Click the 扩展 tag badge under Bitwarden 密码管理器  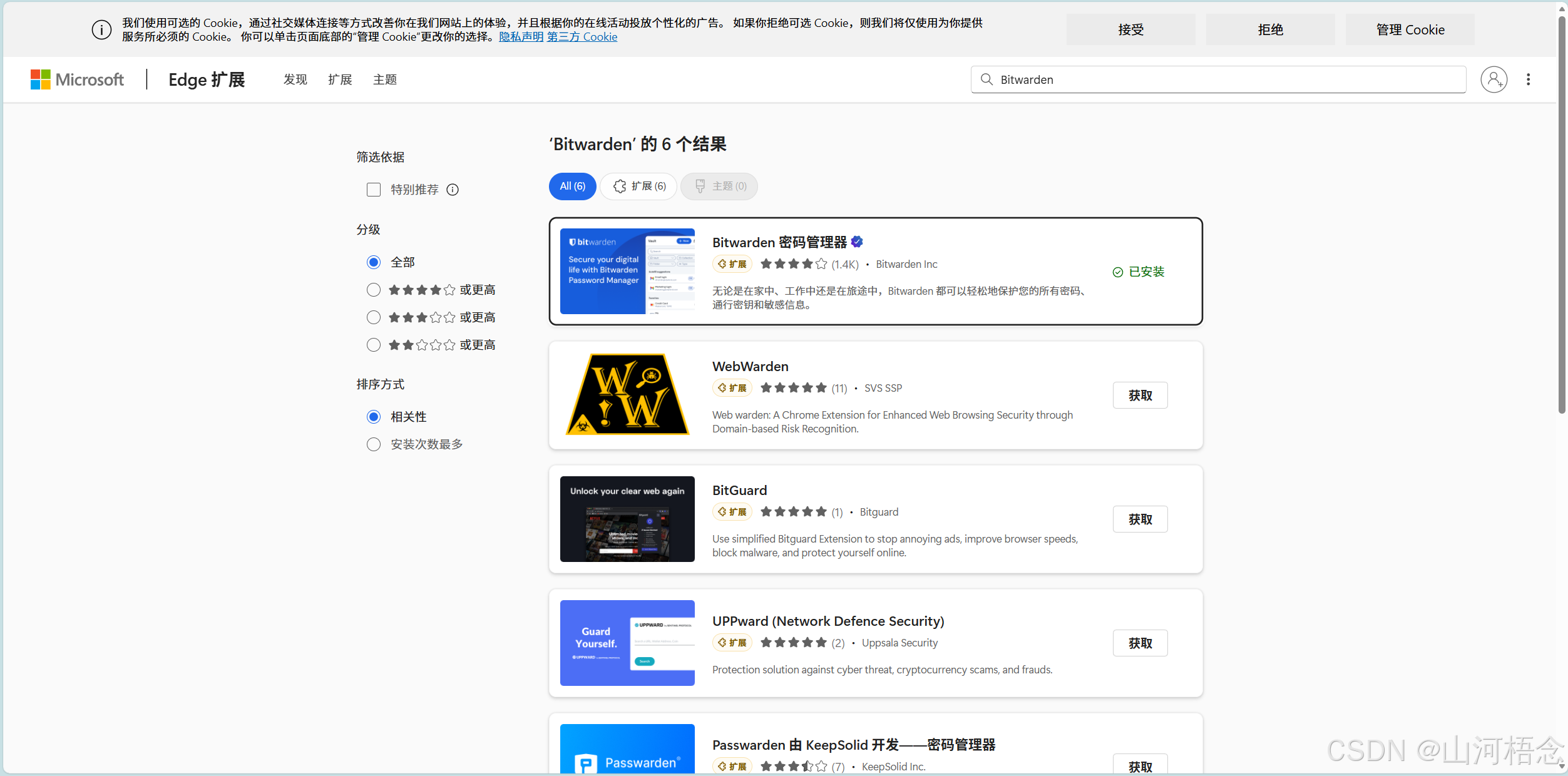pos(732,264)
